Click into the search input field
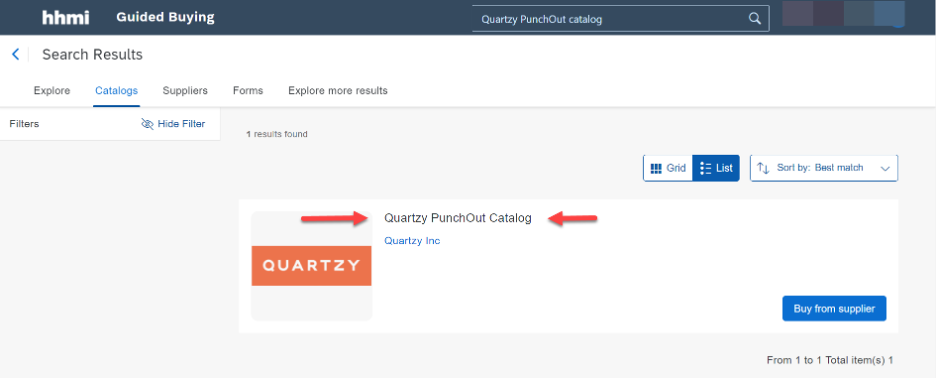Image resolution: width=936 pixels, height=378 pixels. pos(609,19)
